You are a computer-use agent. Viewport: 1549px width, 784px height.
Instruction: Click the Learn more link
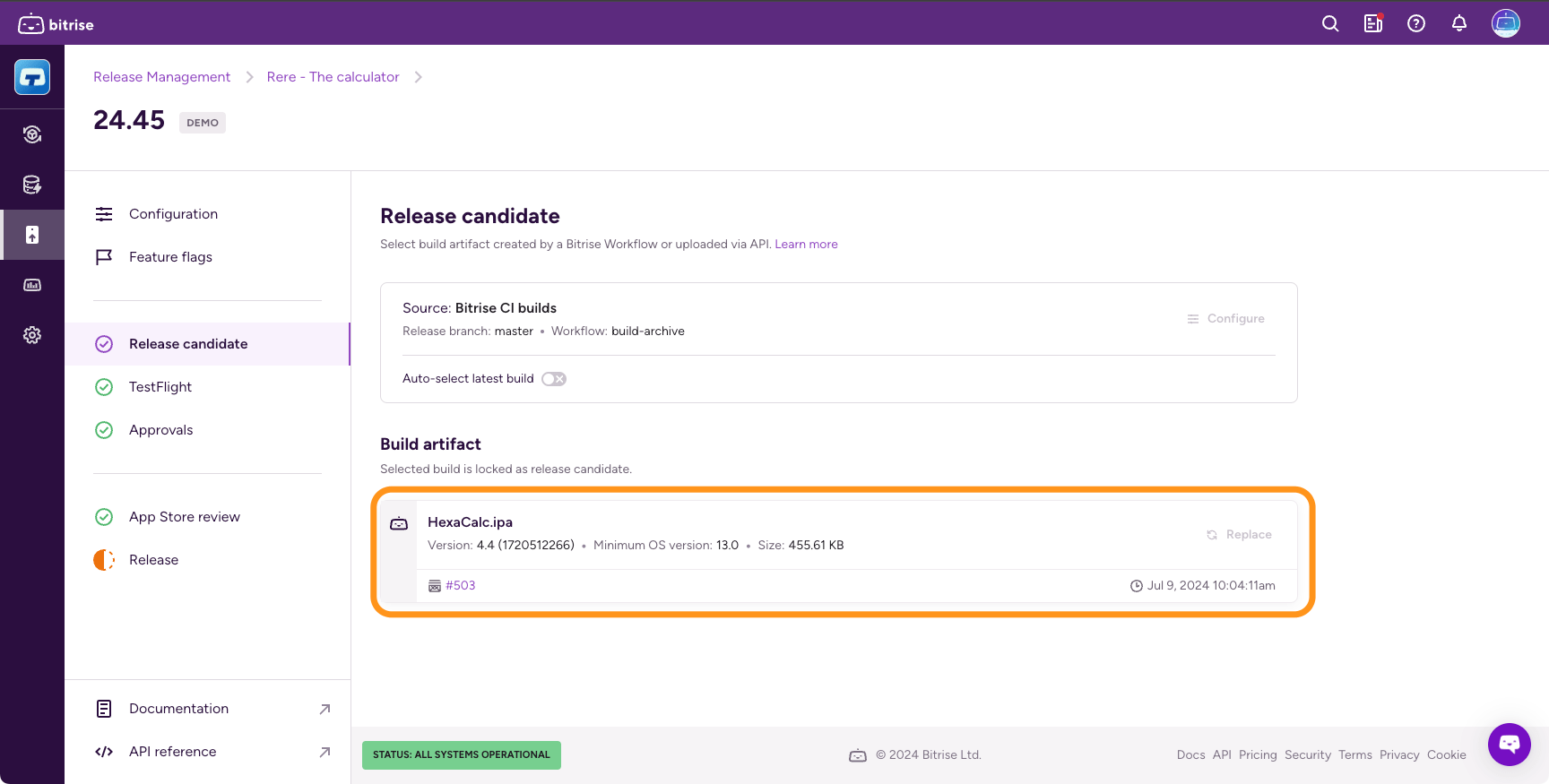pos(806,245)
